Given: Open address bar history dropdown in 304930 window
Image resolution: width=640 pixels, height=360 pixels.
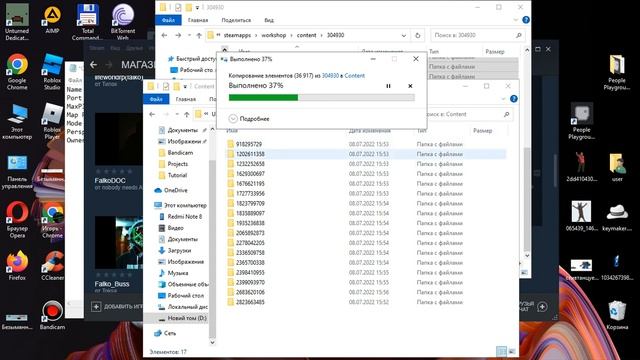Looking at the screenshot, I should click(x=404, y=36).
